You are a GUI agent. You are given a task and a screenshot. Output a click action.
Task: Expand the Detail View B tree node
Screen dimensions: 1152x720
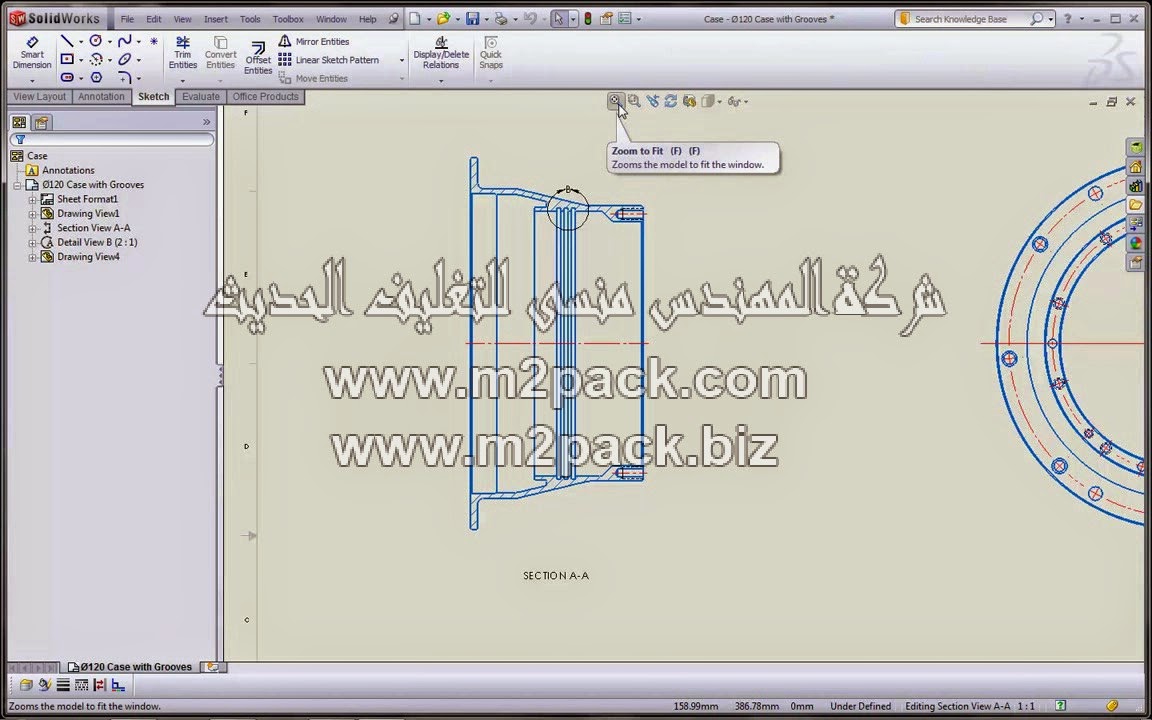pos(32,242)
